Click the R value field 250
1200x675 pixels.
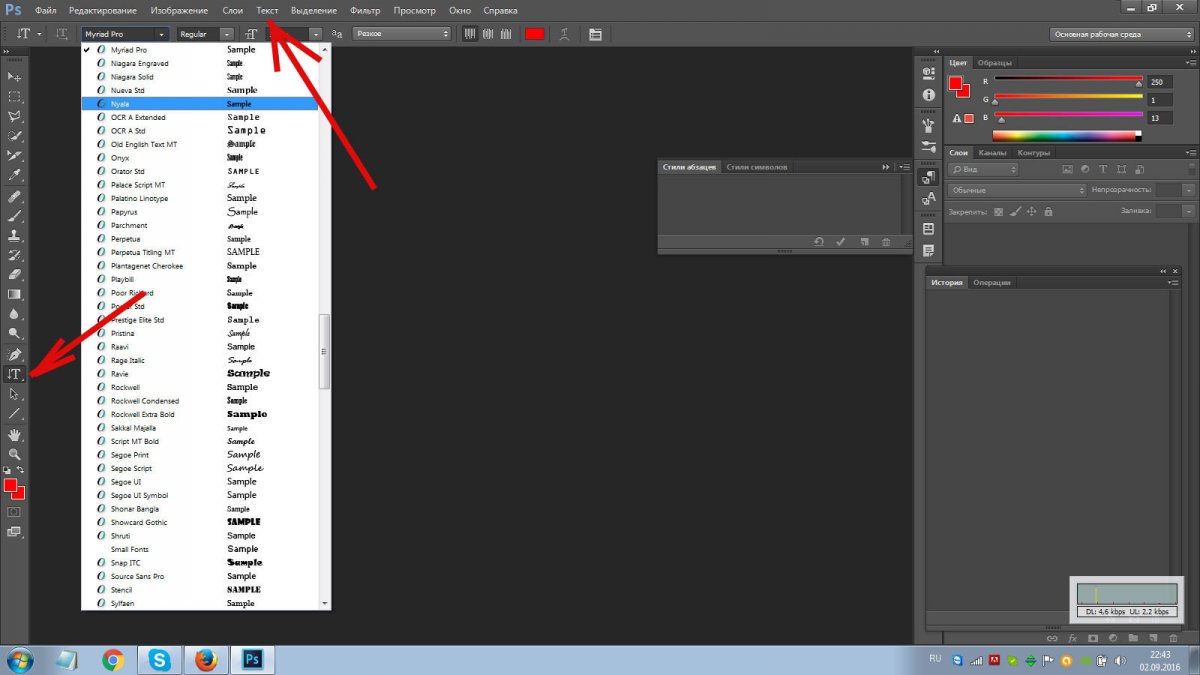(x=1161, y=82)
